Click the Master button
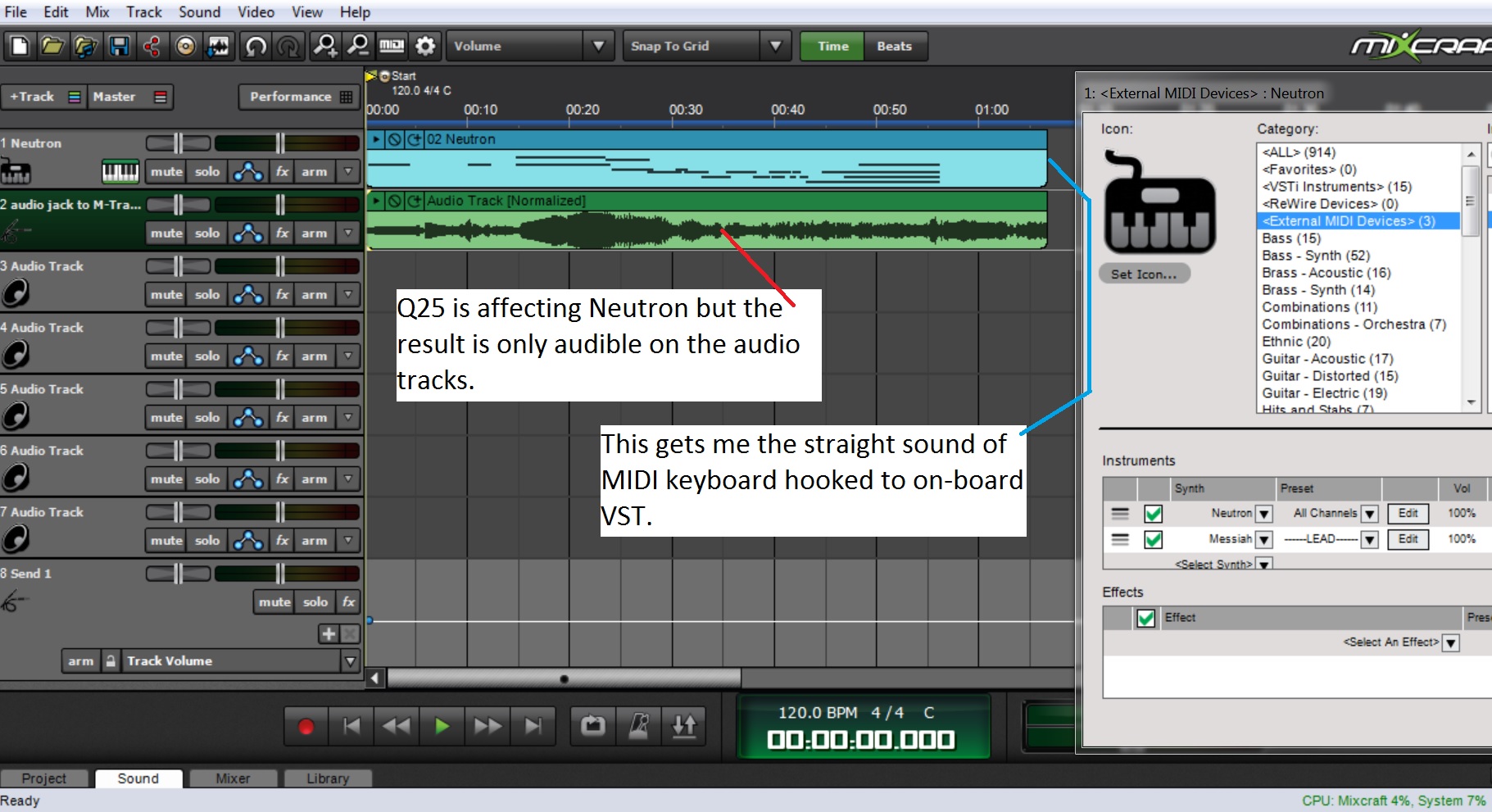1492x812 pixels. [x=129, y=97]
